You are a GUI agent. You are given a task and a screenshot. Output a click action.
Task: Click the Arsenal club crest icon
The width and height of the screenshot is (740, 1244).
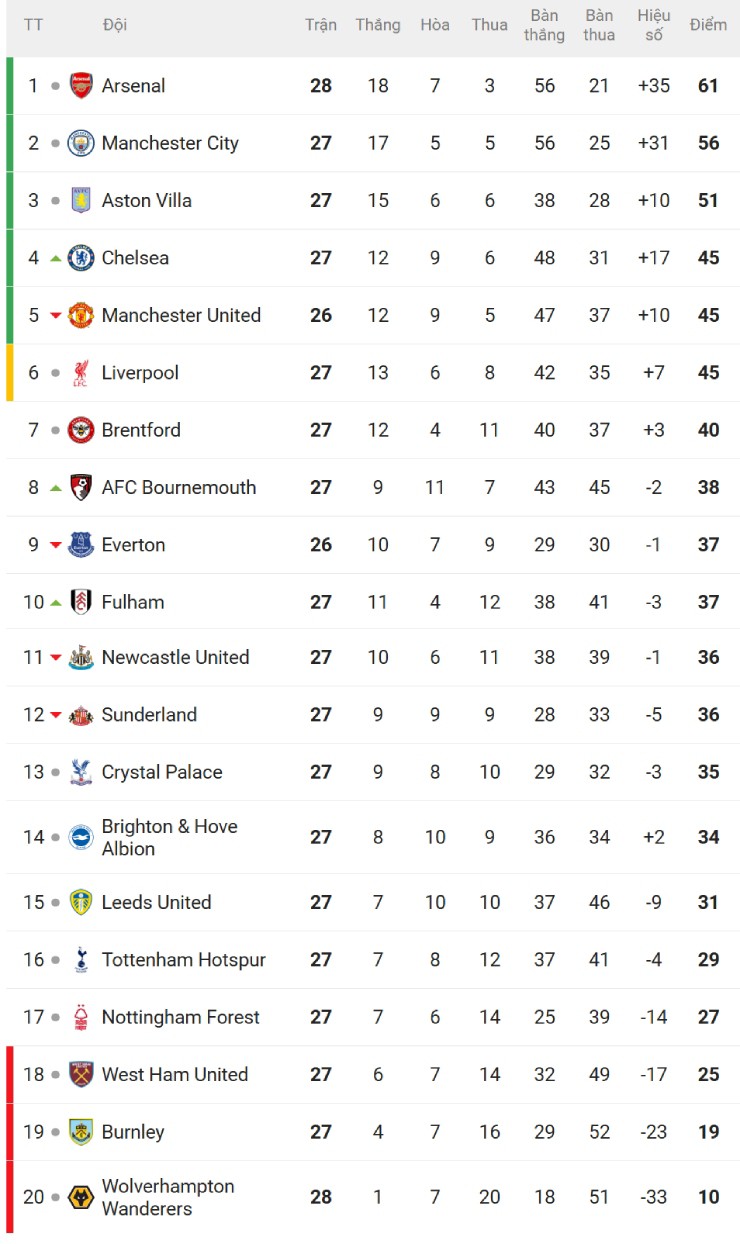[x=81, y=86]
